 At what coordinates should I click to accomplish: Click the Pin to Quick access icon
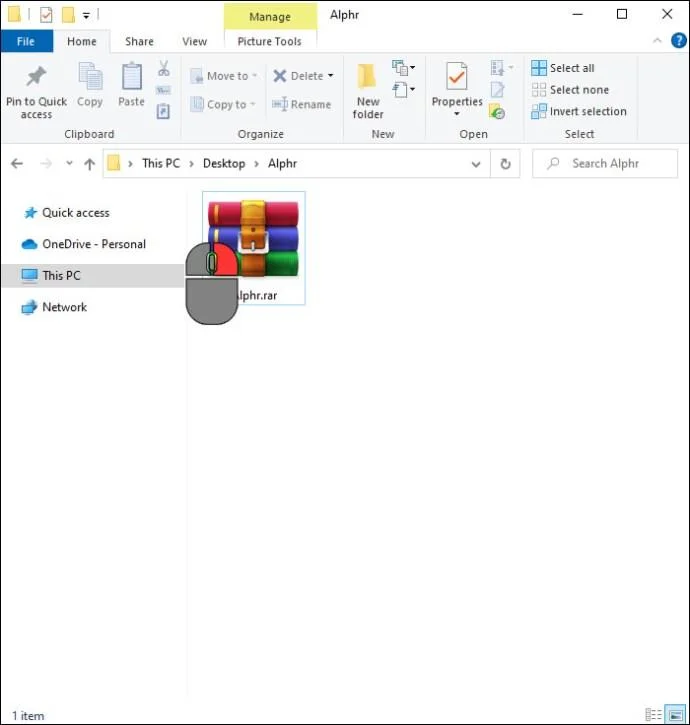(36, 76)
